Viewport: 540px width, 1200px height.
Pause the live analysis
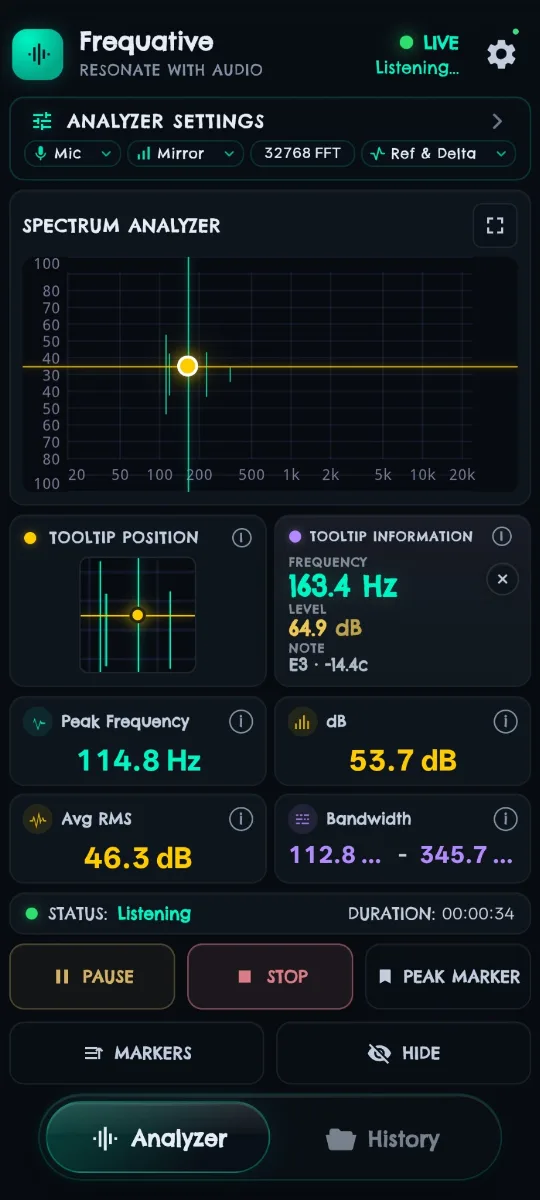pos(93,977)
